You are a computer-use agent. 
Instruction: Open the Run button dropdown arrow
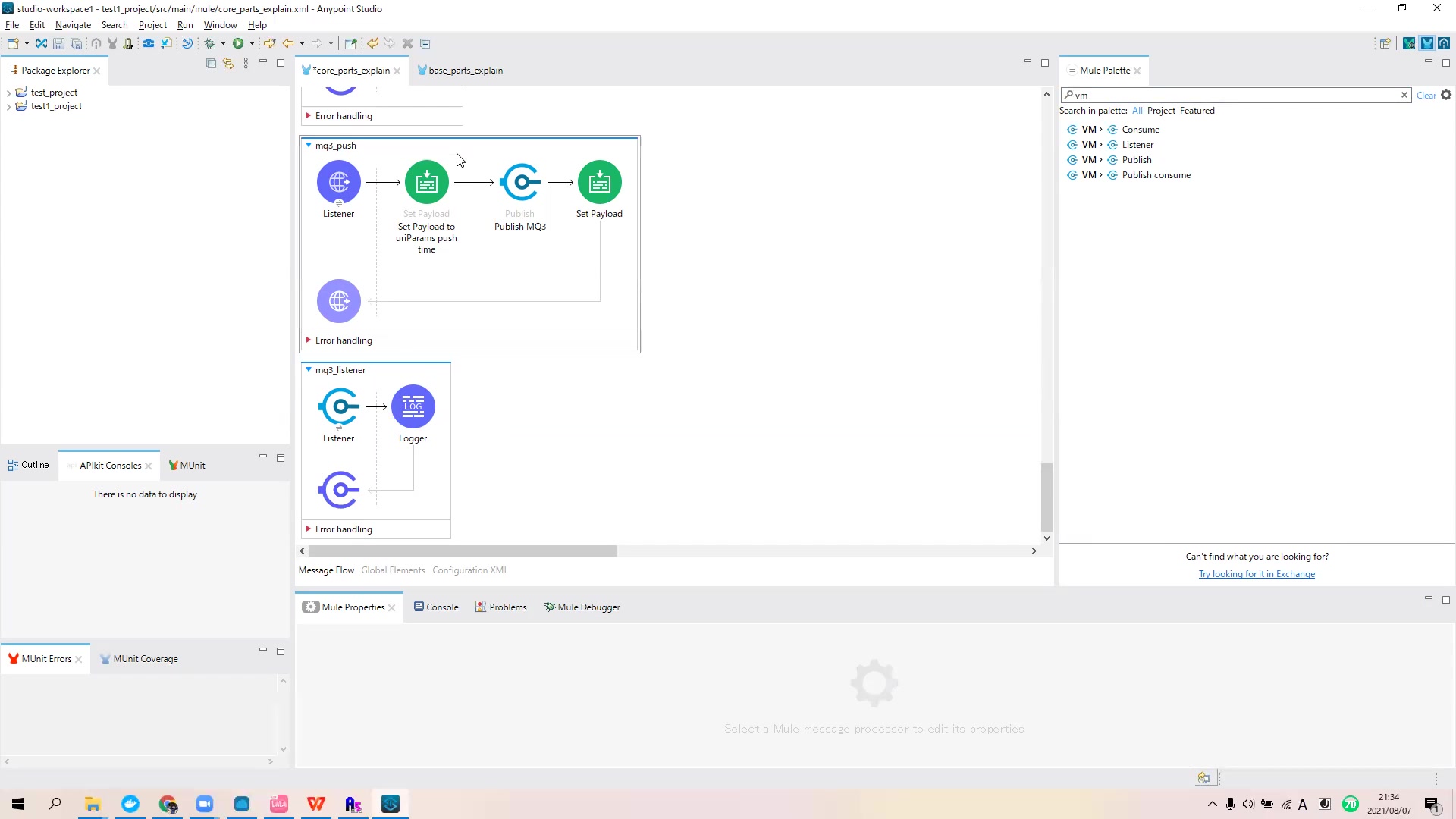coord(252,43)
